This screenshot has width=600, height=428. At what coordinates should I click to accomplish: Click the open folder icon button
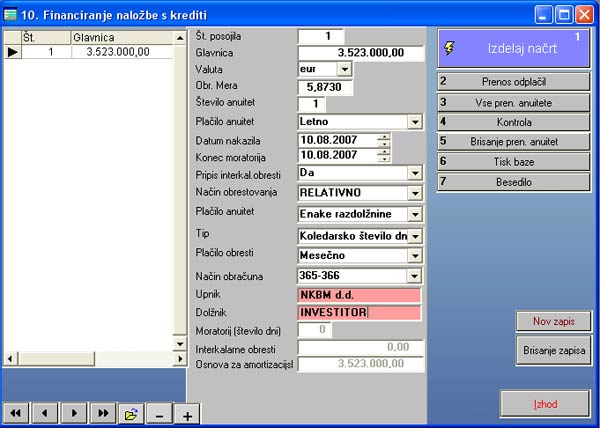point(130,412)
